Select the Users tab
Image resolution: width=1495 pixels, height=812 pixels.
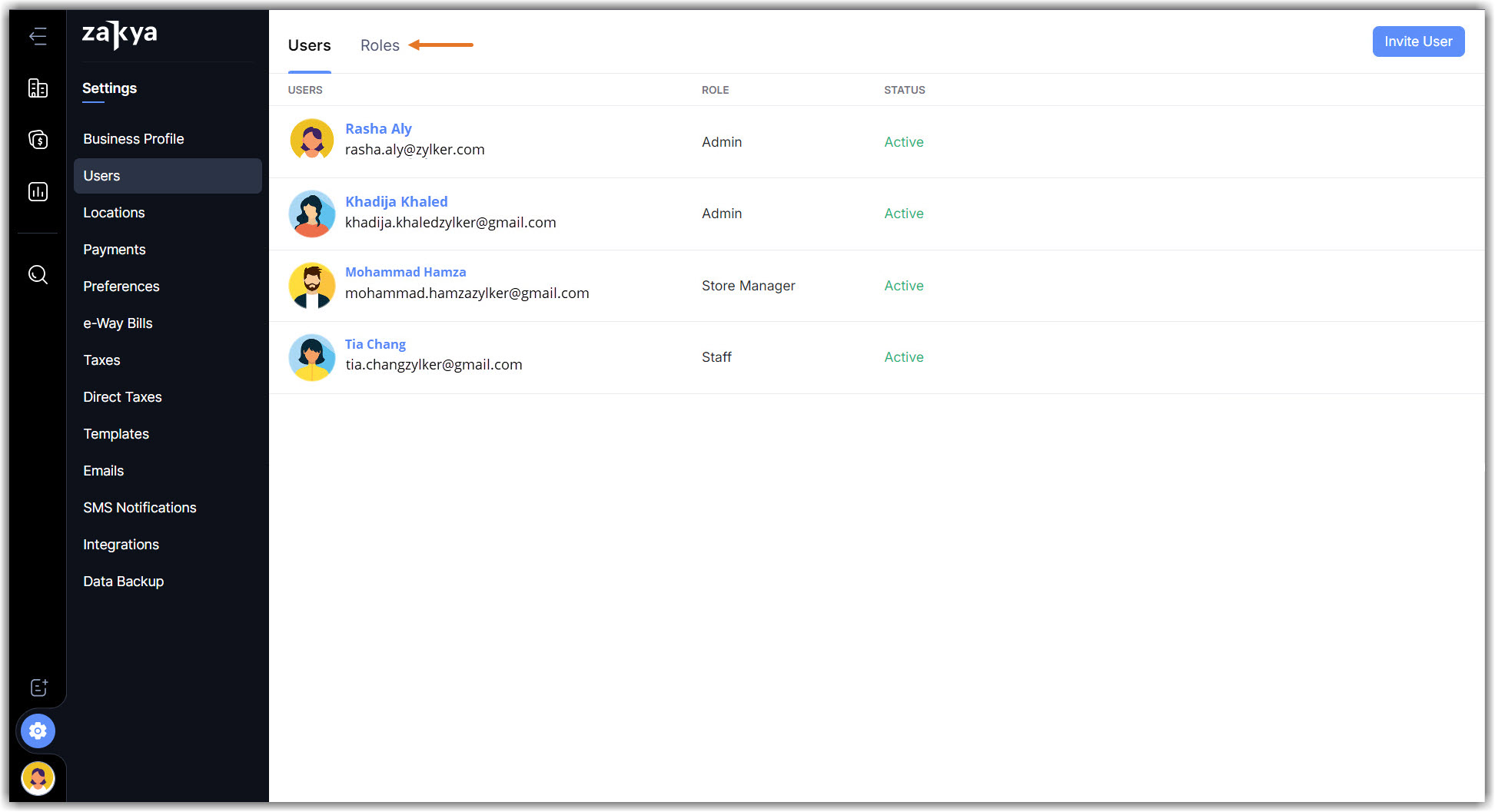pos(309,45)
